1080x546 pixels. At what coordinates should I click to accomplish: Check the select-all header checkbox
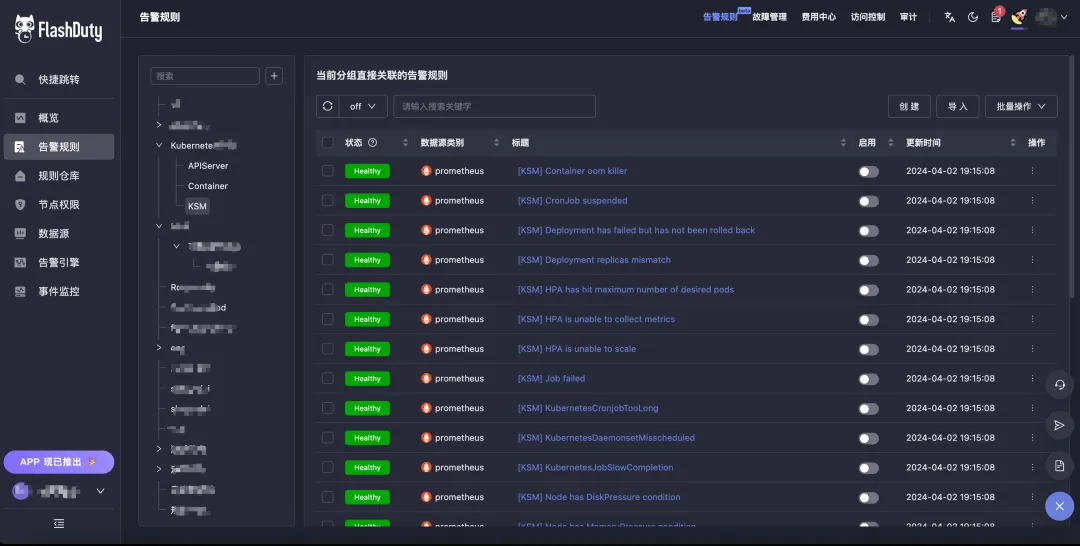(328, 143)
